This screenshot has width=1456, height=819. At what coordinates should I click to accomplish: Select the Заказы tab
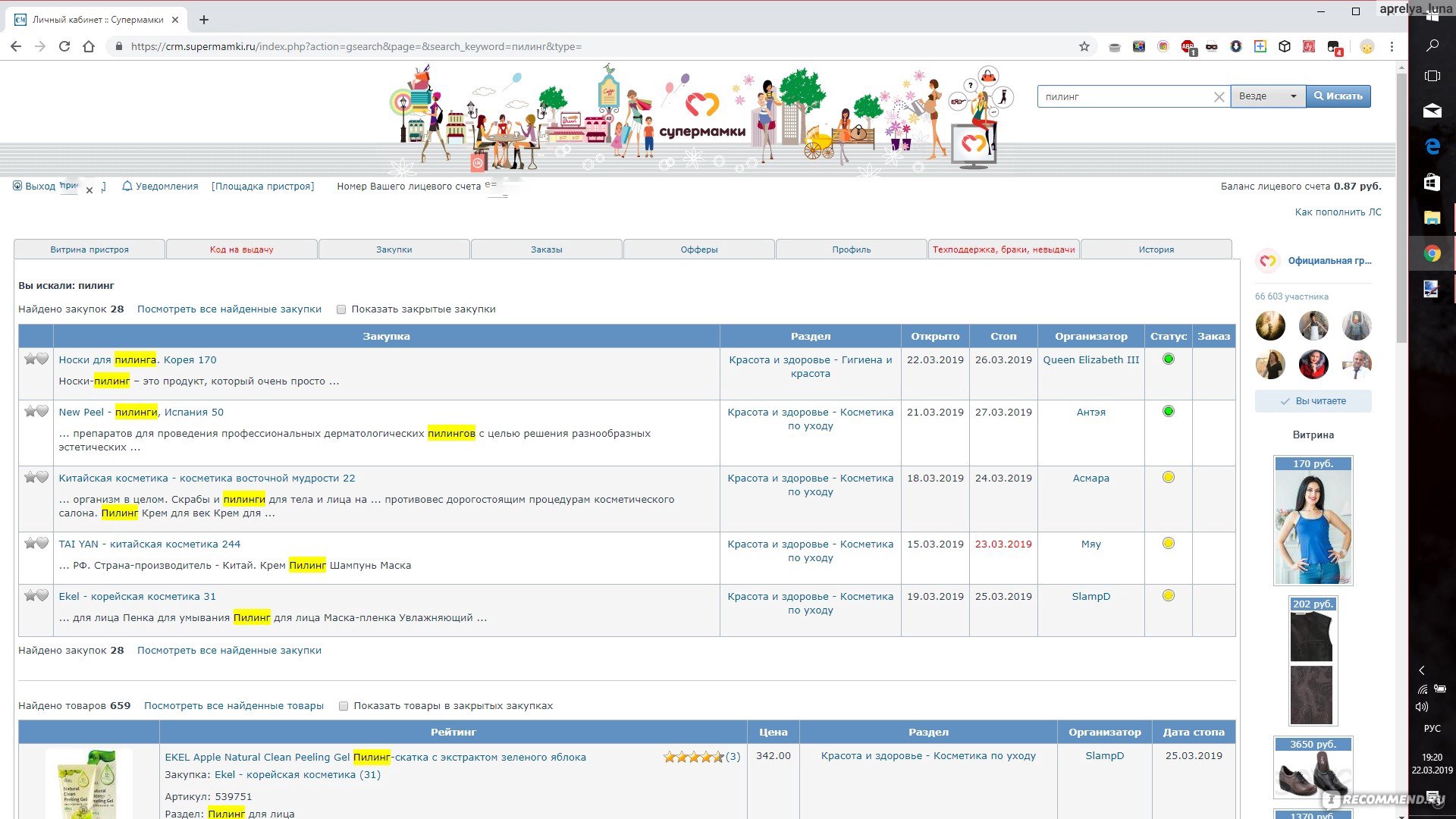pos(547,249)
